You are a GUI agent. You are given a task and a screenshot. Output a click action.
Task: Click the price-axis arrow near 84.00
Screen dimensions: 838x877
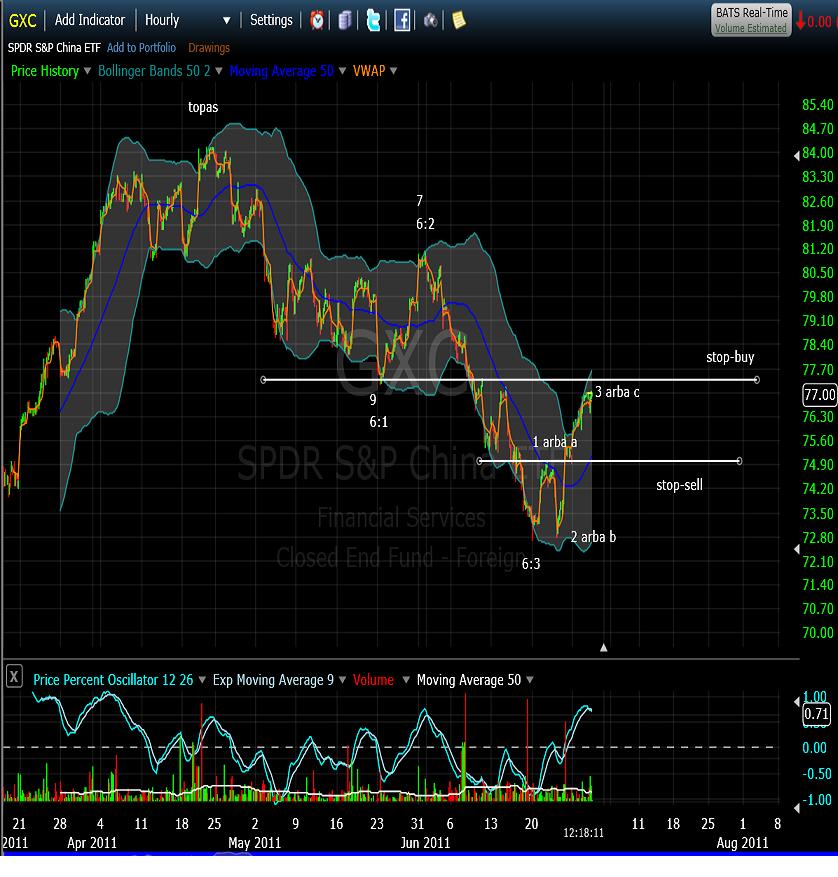(x=797, y=155)
